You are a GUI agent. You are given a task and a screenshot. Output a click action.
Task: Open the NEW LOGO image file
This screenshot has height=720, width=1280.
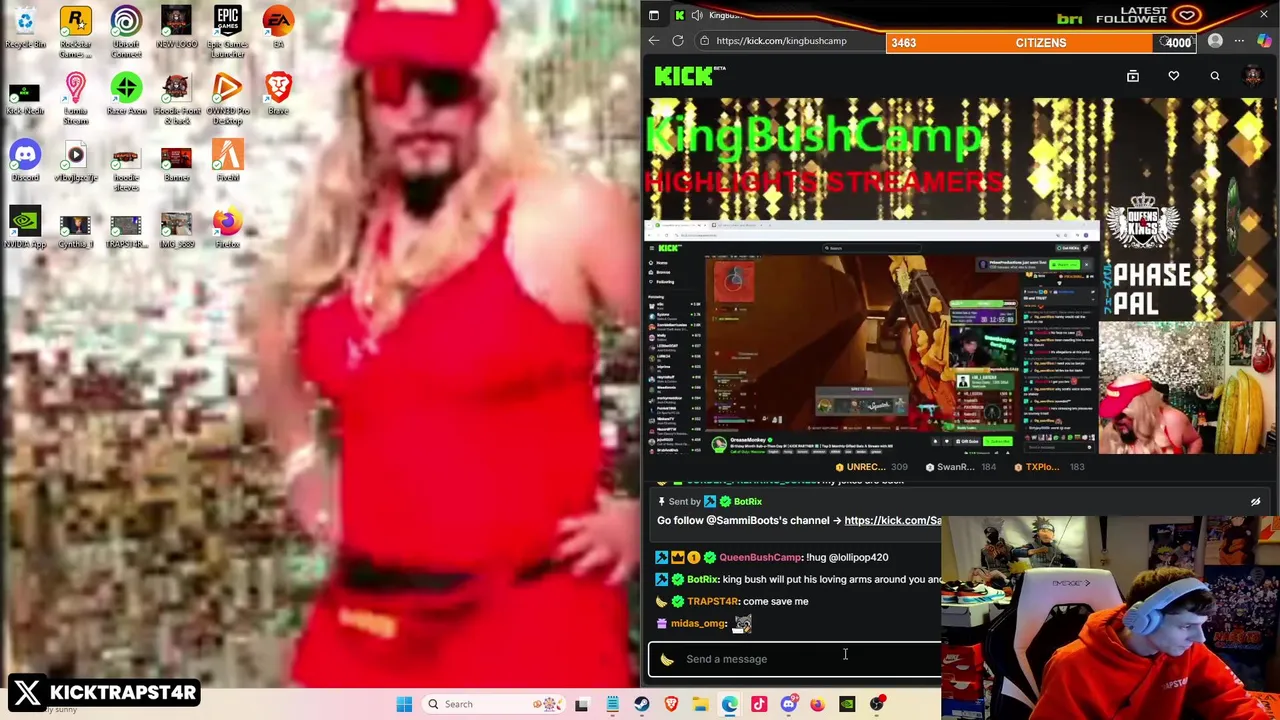pyautogui.click(x=176, y=28)
